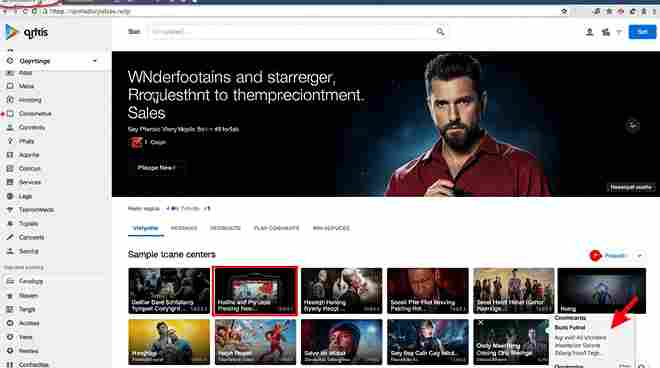Open second-row thumbnail of man in hood
660x368 pixels.
point(341,342)
